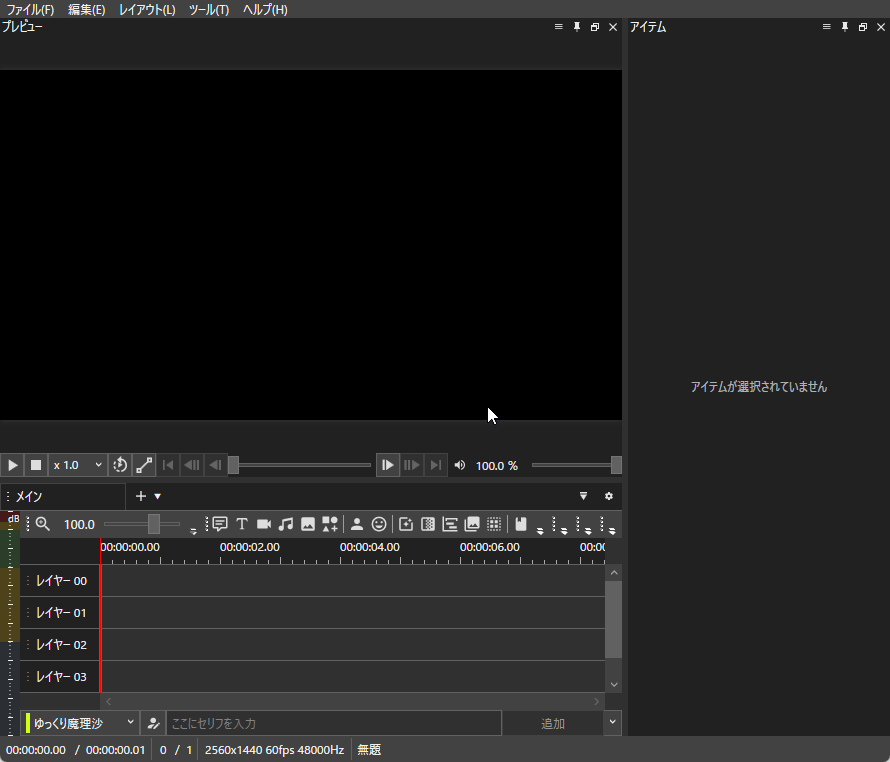
Task: Add a video item to the timeline
Action: coord(263,524)
